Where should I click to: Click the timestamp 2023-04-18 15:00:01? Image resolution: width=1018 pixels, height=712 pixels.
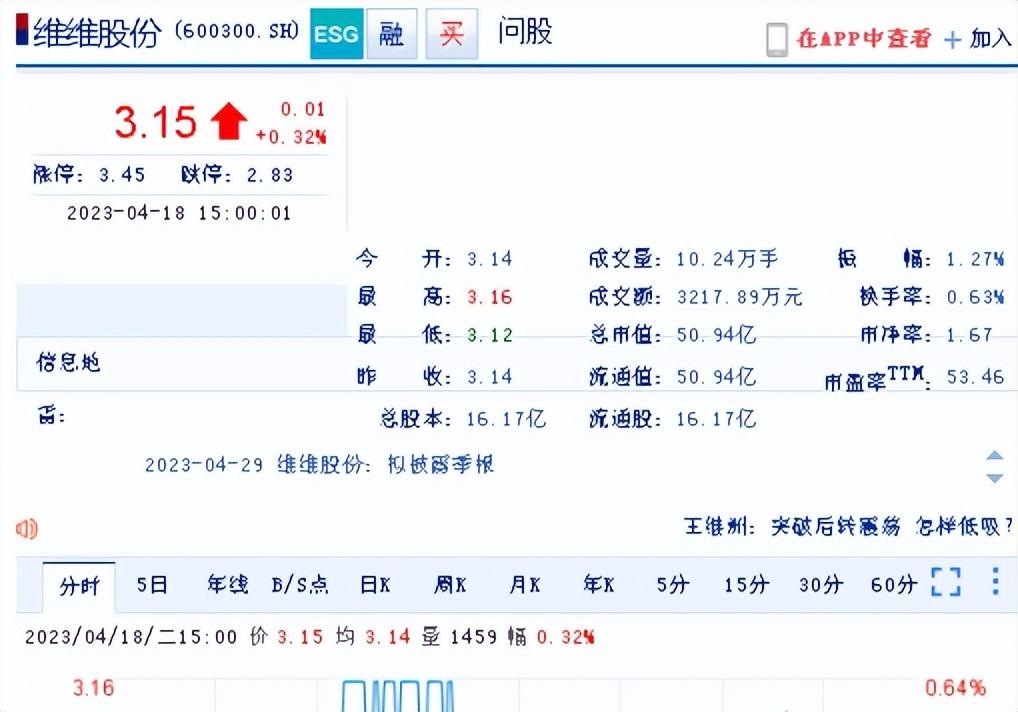(x=179, y=213)
